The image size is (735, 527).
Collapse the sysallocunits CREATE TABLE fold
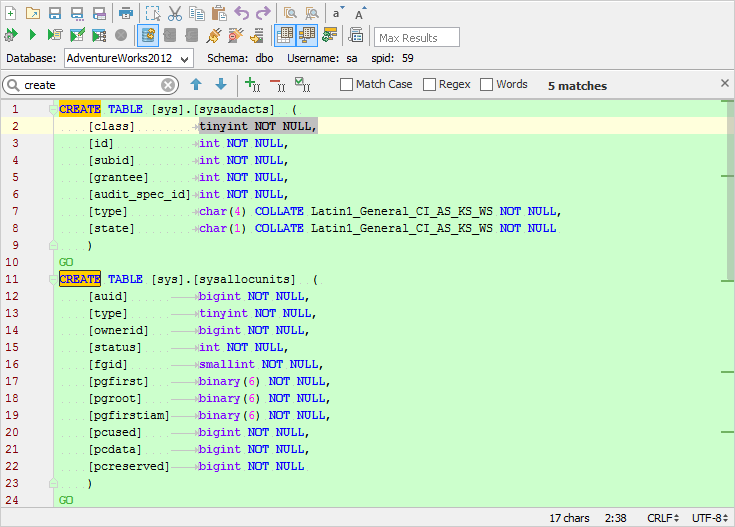pyautogui.click(x=53, y=279)
